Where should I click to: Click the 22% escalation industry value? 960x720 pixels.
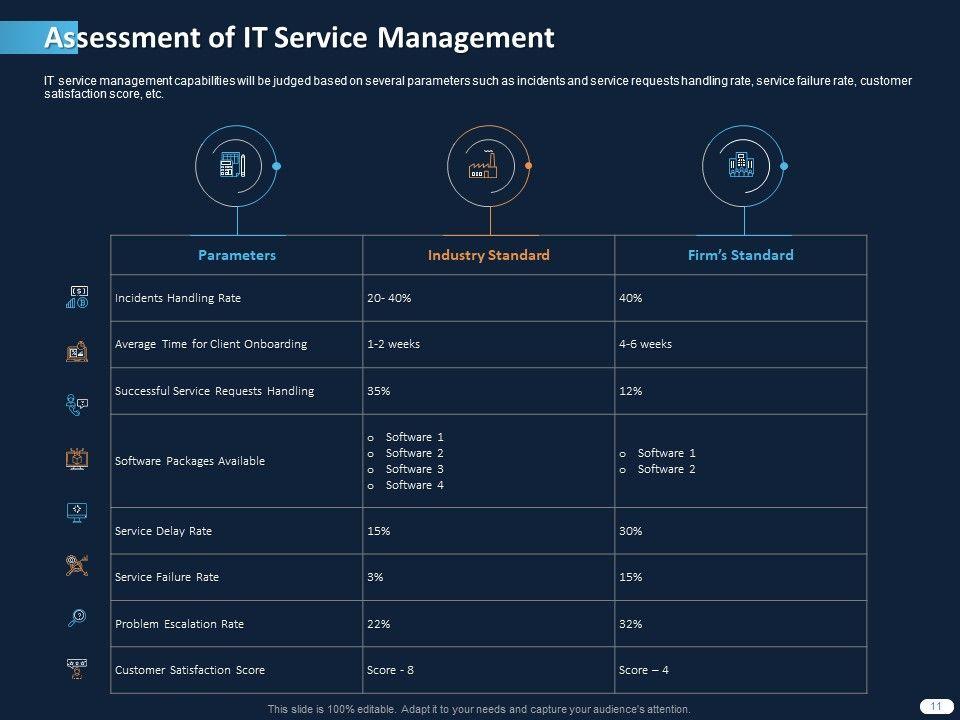[x=489, y=624]
